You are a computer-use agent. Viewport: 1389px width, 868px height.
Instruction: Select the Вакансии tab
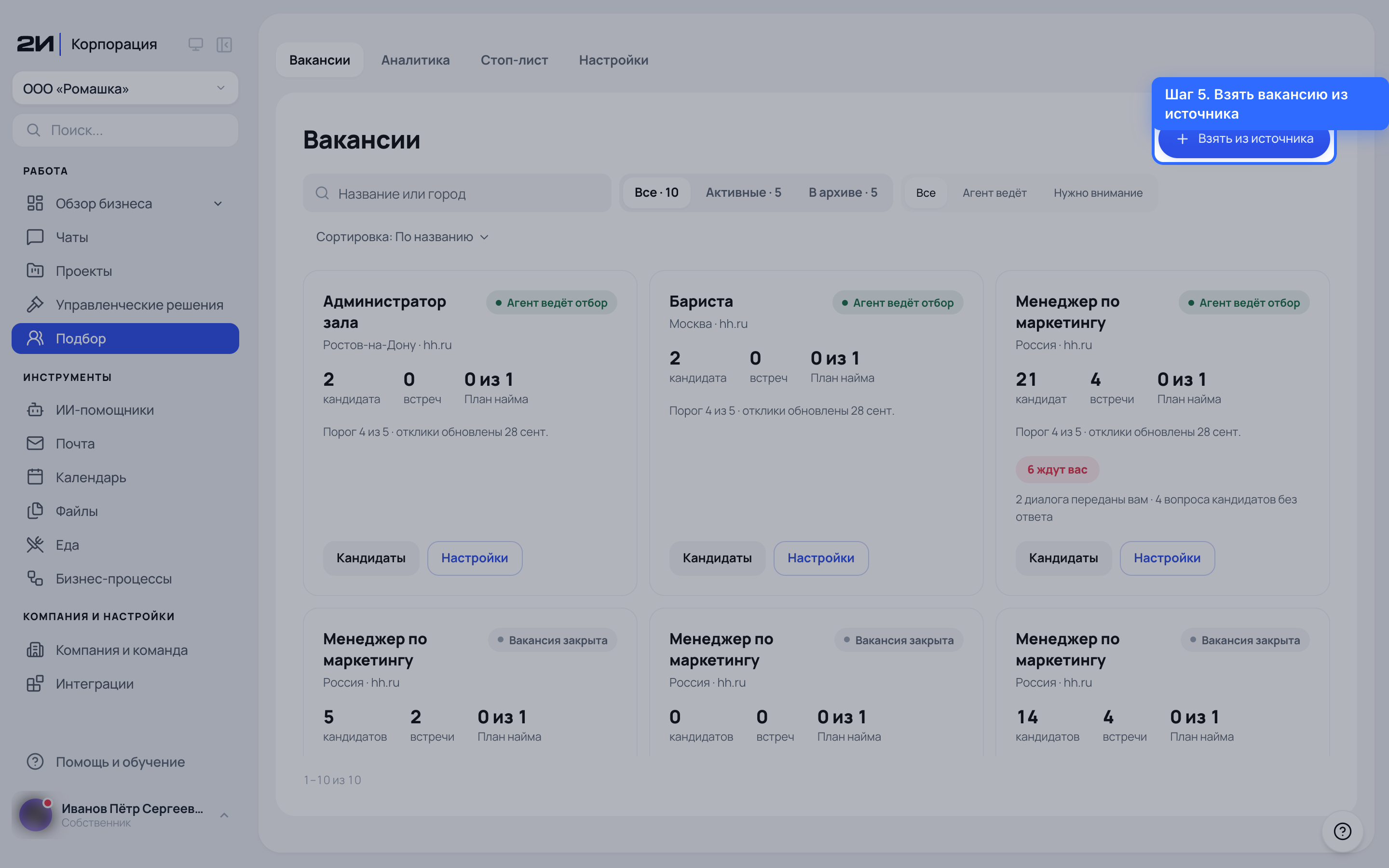pos(319,60)
